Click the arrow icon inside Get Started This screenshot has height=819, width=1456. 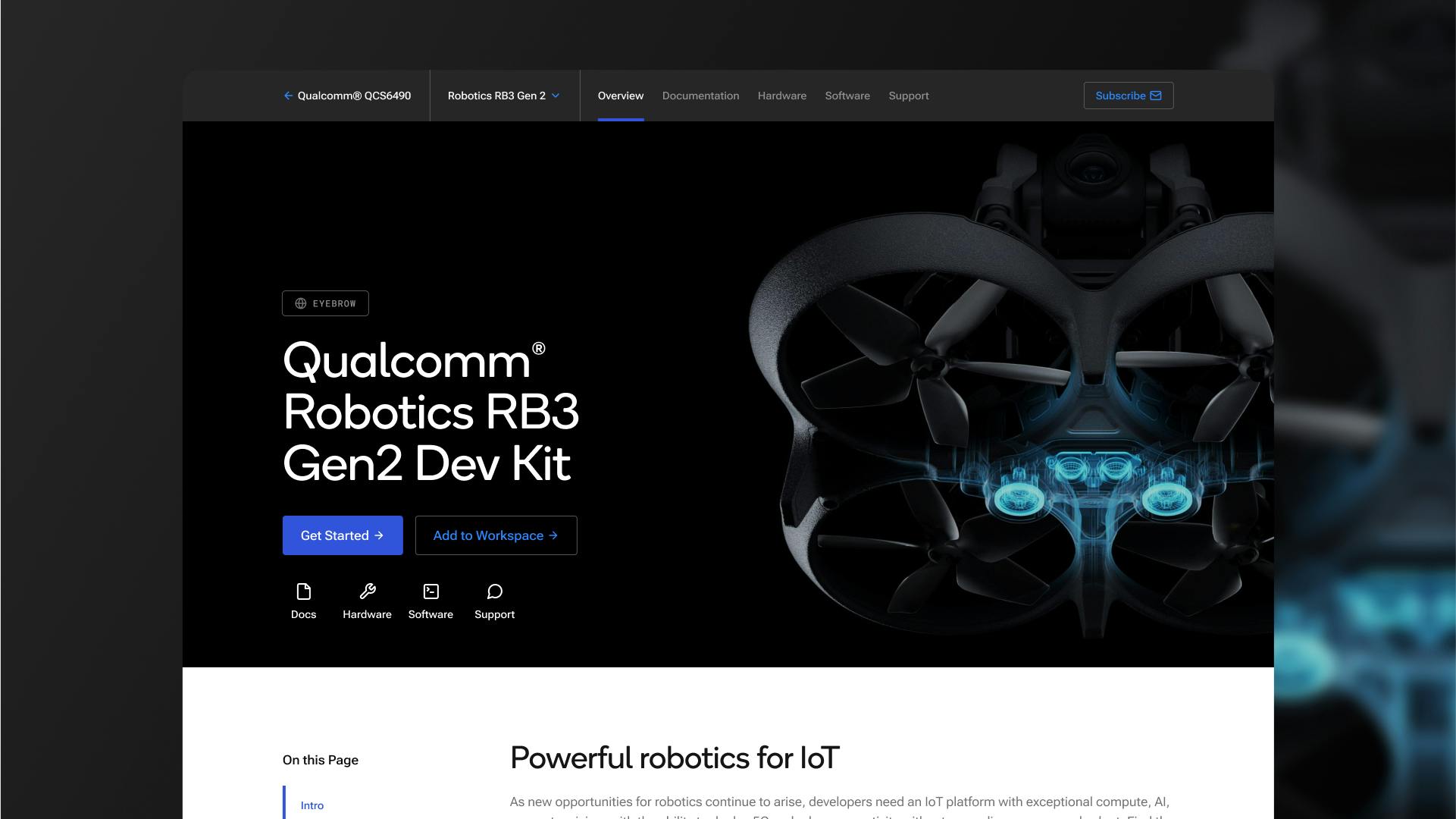click(x=380, y=535)
